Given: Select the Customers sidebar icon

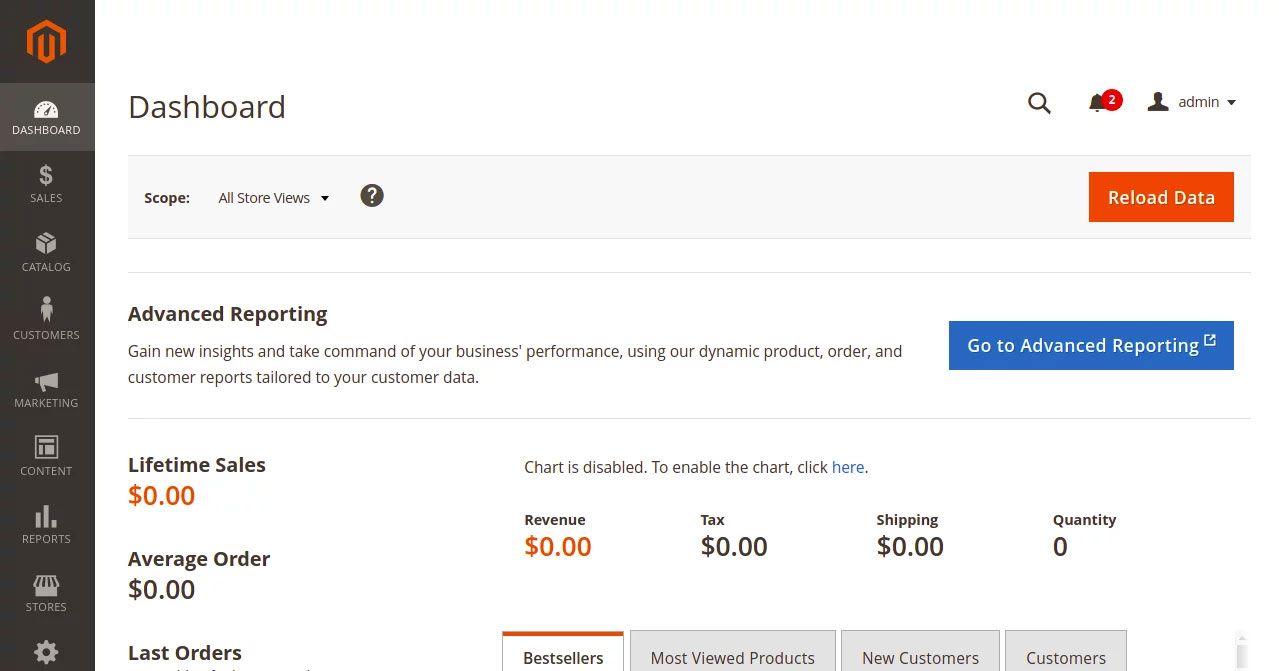Looking at the screenshot, I should pyautogui.click(x=46, y=321).
